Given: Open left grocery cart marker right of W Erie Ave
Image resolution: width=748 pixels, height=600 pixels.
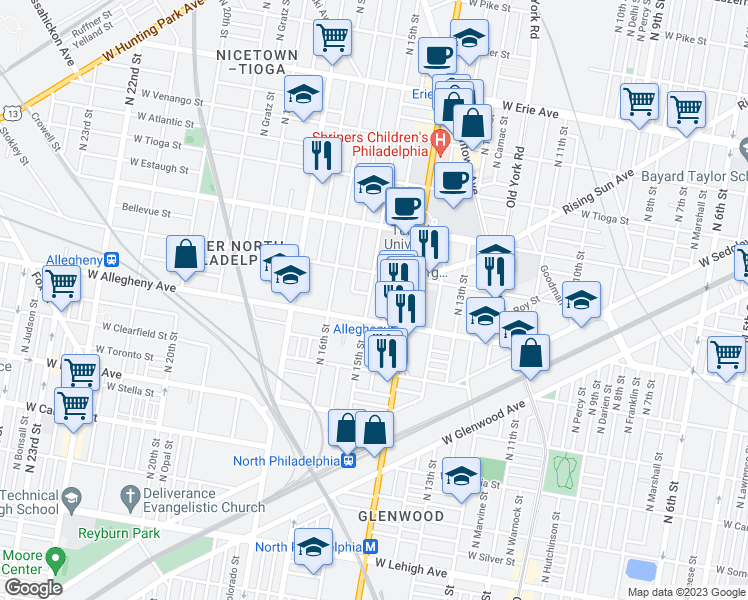Looking at the screenshot, I should pos(639,102).
